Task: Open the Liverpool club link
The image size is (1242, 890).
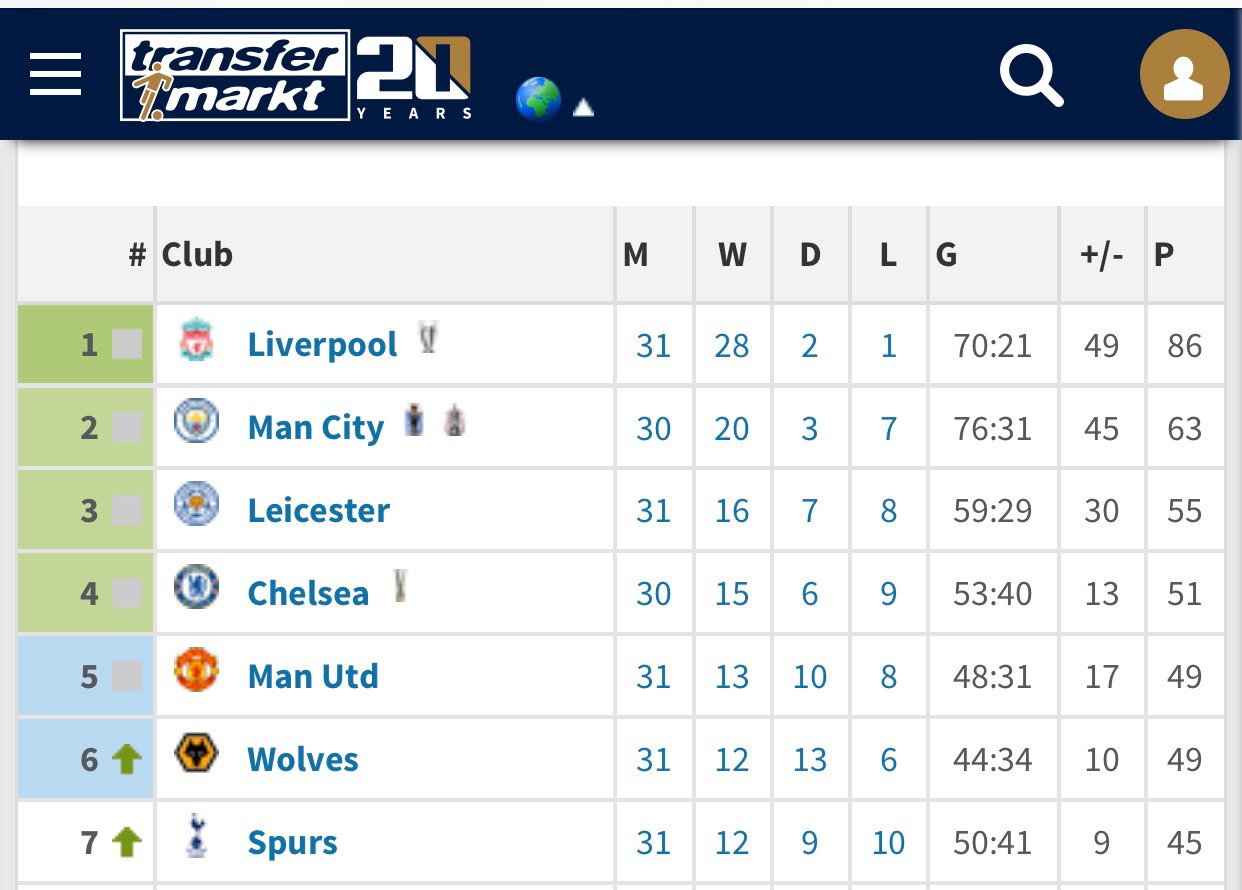Action: (322, 345)
